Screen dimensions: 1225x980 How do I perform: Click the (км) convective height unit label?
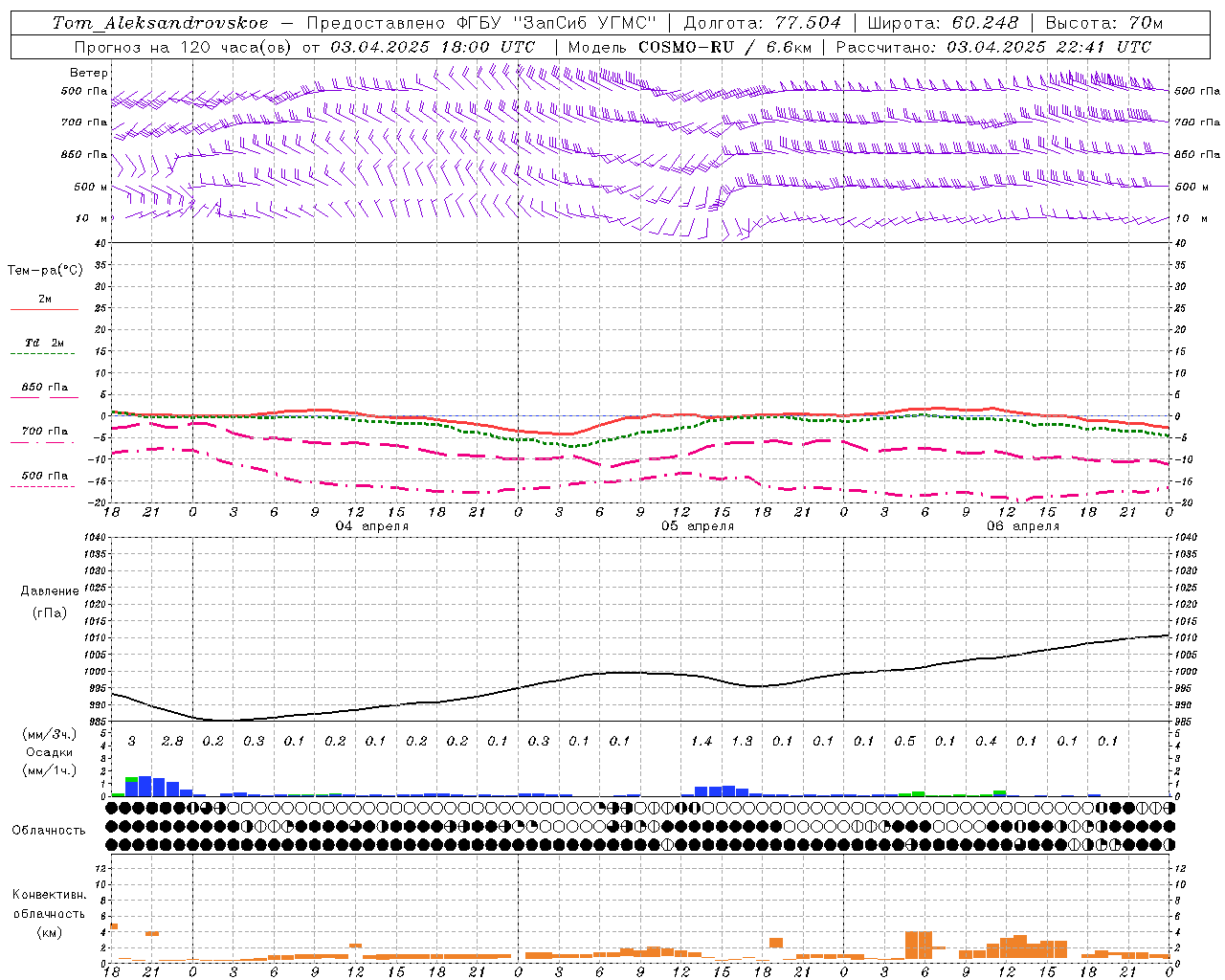50,932
